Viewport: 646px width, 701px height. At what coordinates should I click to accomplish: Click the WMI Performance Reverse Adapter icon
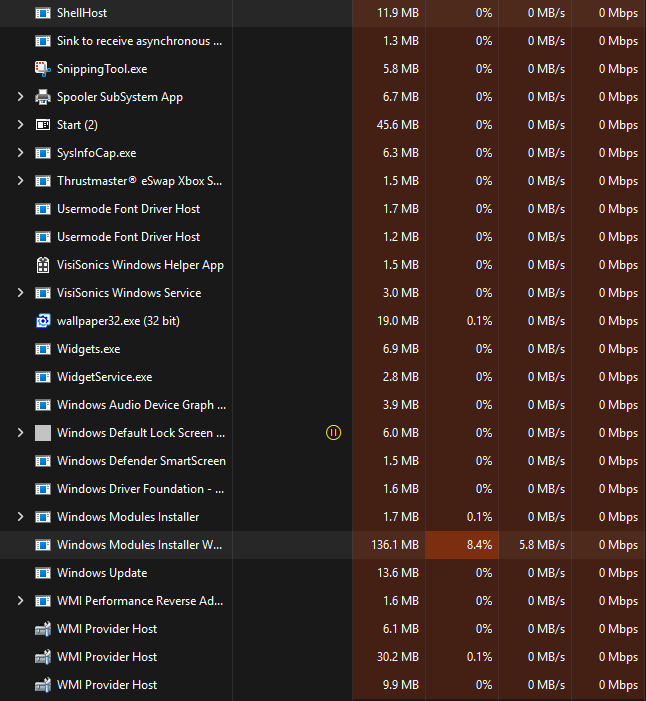click(43, 601)
